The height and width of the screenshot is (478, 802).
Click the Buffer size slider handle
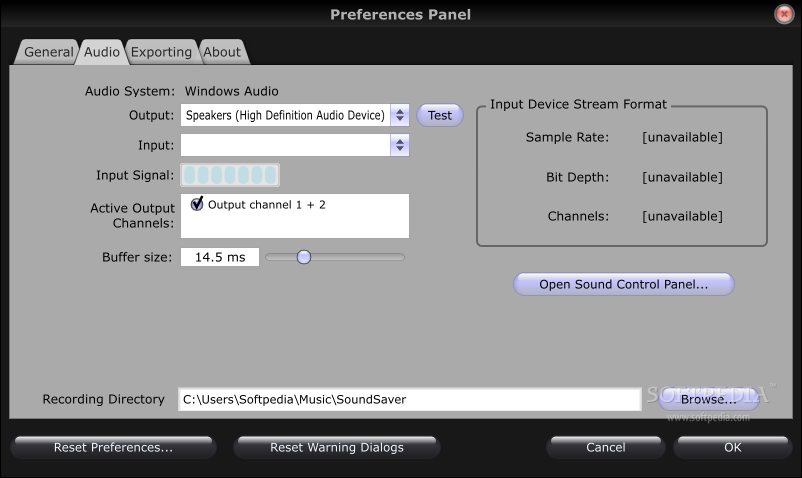[304, 257]
